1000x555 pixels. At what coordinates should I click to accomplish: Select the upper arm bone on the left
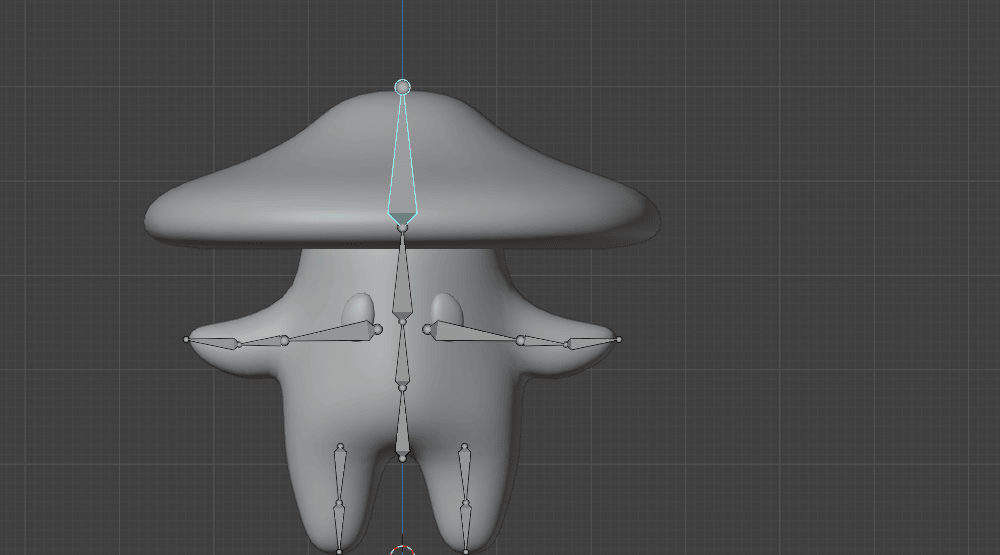(x=330, y=334)
